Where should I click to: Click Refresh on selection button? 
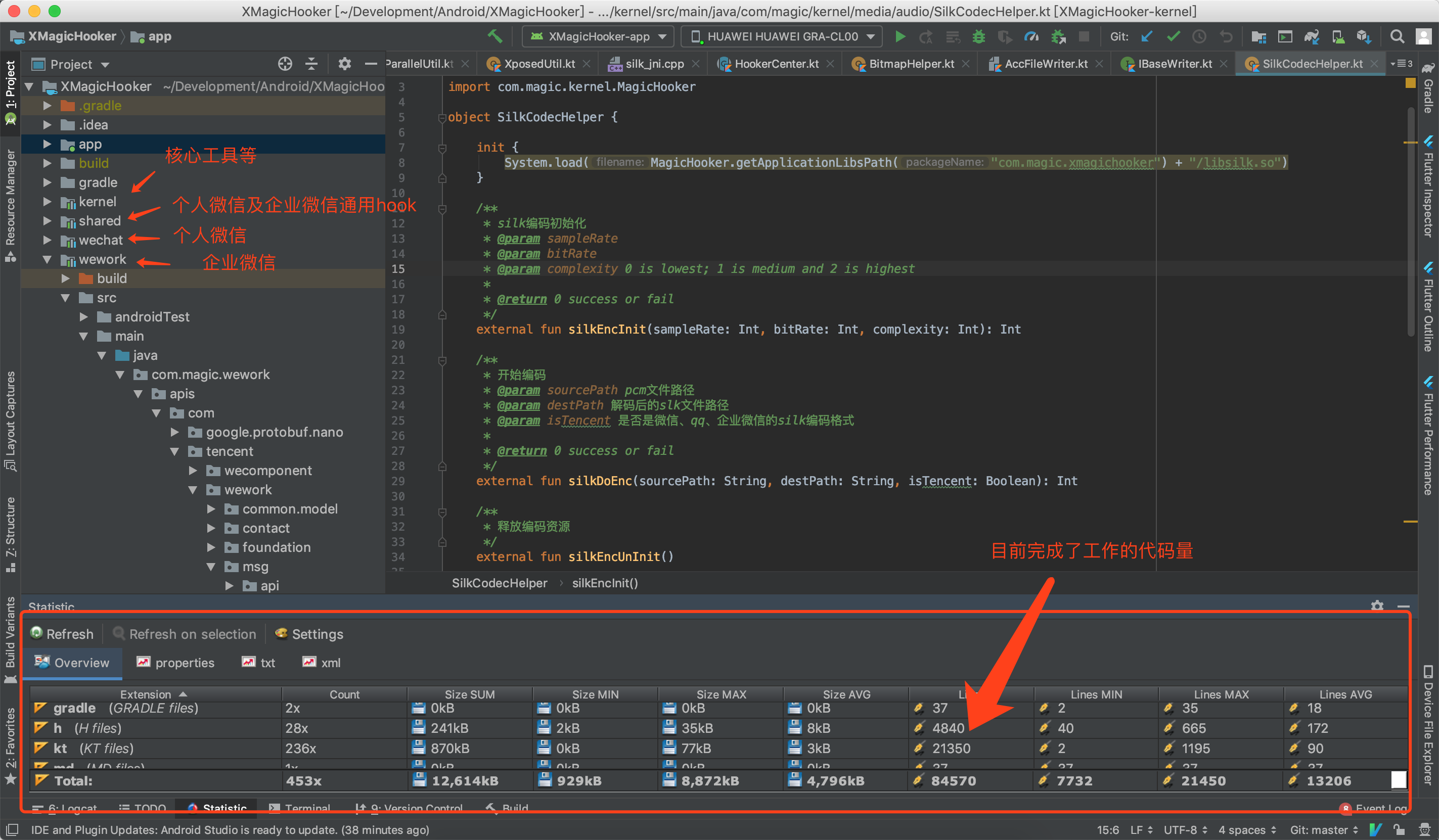pyautogui.click(x=185, y=633)
